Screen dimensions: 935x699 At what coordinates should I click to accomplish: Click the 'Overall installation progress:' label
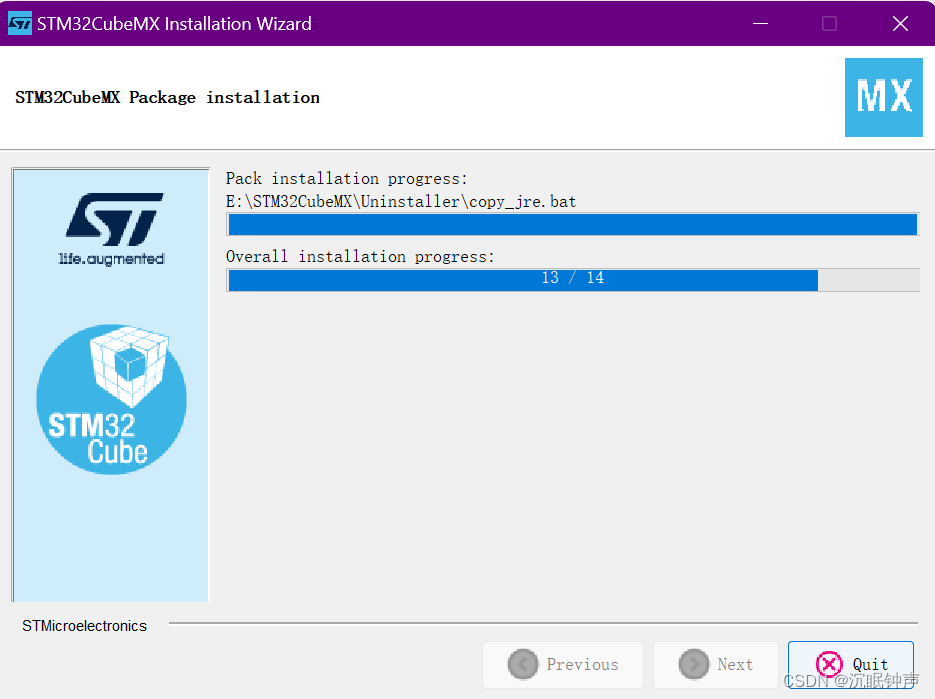[360, 256]
